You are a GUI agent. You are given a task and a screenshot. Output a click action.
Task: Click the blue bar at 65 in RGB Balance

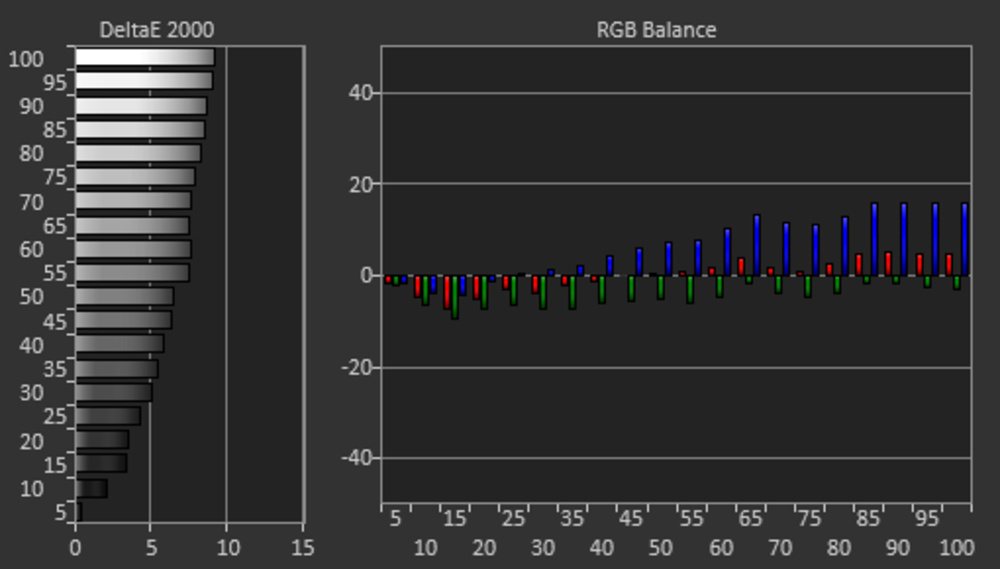(x=757, y=245)
